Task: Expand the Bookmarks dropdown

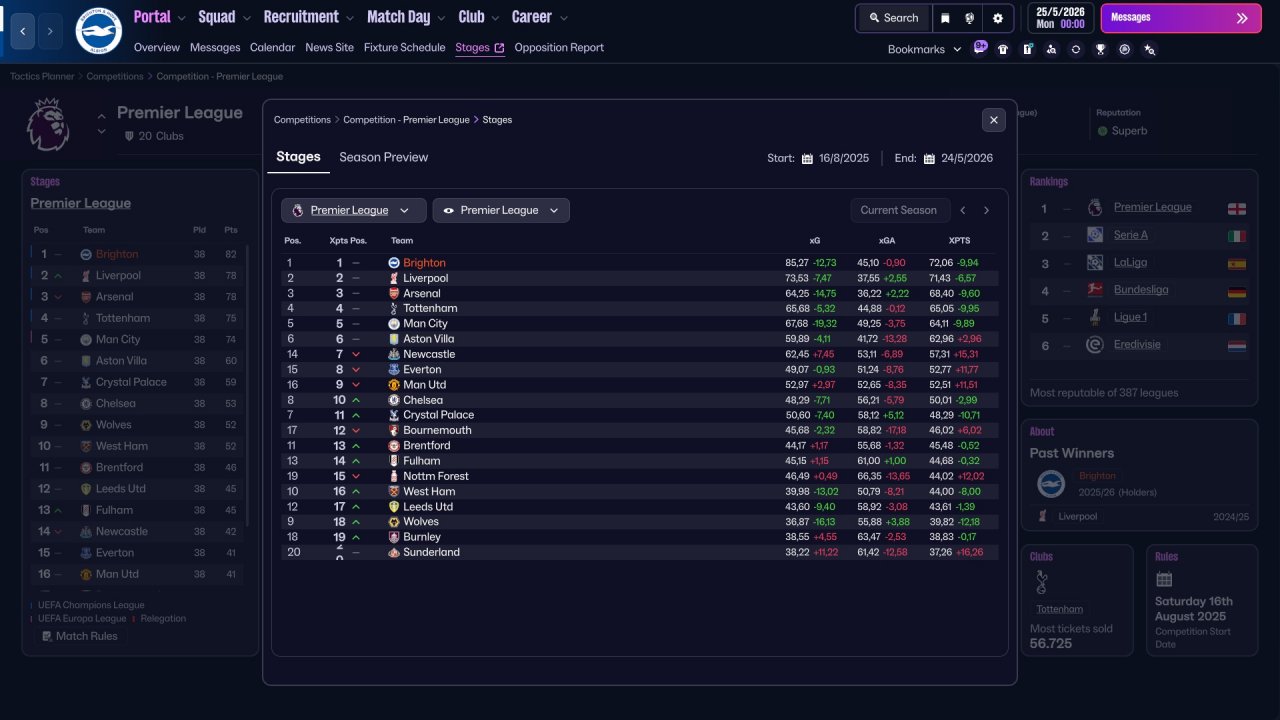Action: tap(924, 49)
